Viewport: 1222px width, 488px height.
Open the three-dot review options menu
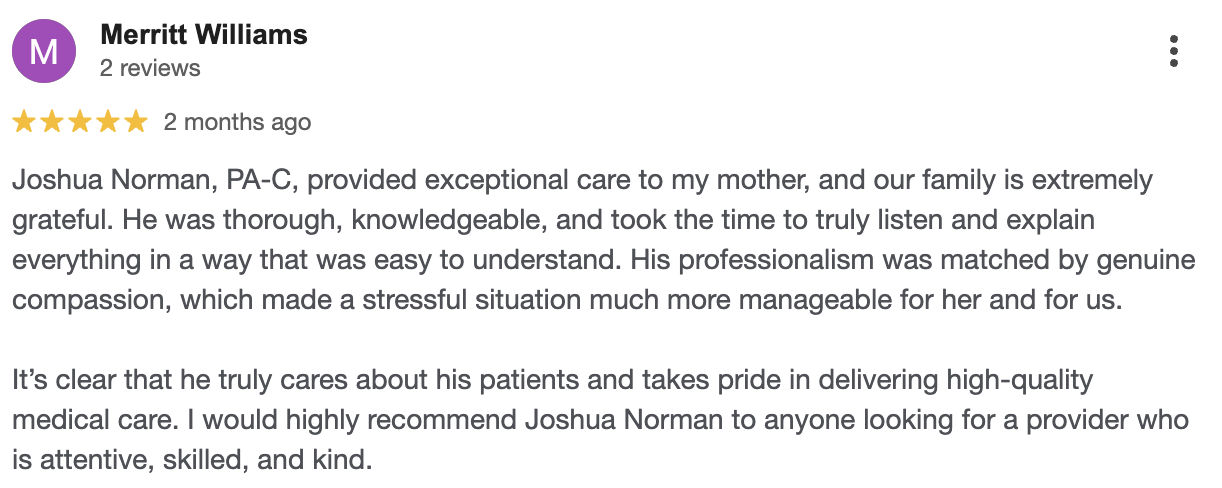click(1174, 51)
